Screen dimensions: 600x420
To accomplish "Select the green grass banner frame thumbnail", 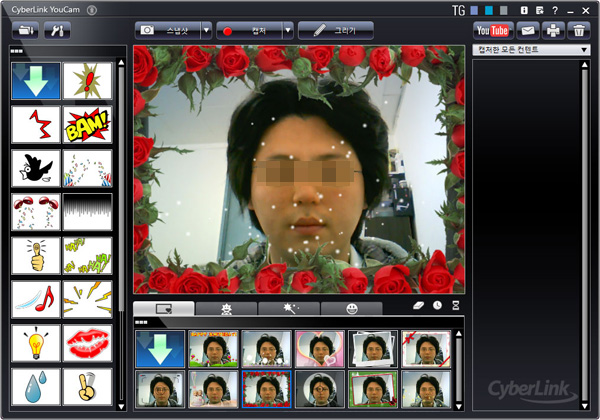I will click(x=213, y=349).
